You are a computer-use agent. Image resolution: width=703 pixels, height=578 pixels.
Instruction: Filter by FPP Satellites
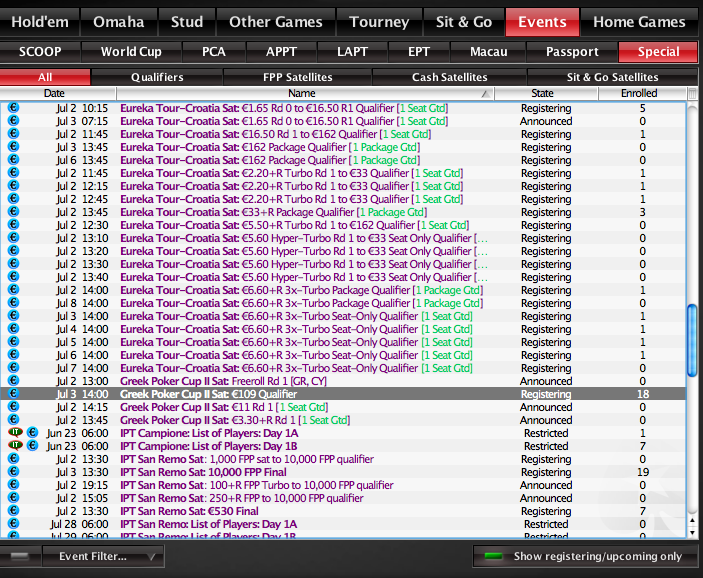coord(298,77)
